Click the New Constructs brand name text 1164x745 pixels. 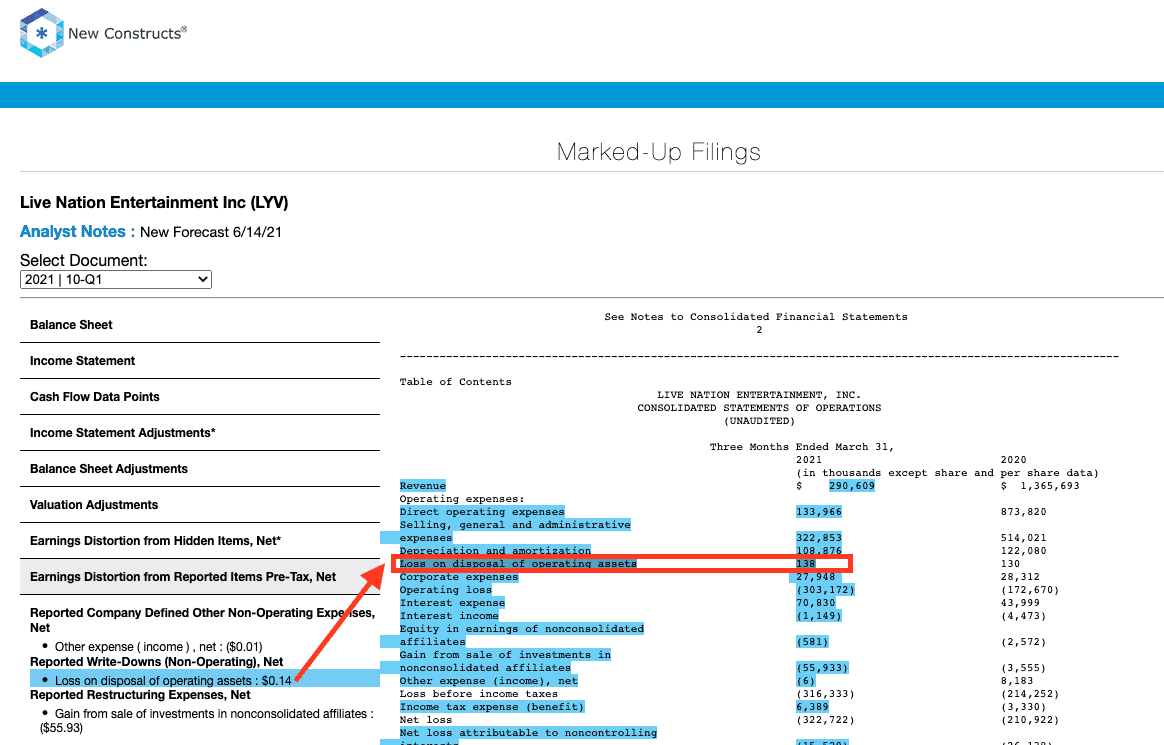[127, 33]
